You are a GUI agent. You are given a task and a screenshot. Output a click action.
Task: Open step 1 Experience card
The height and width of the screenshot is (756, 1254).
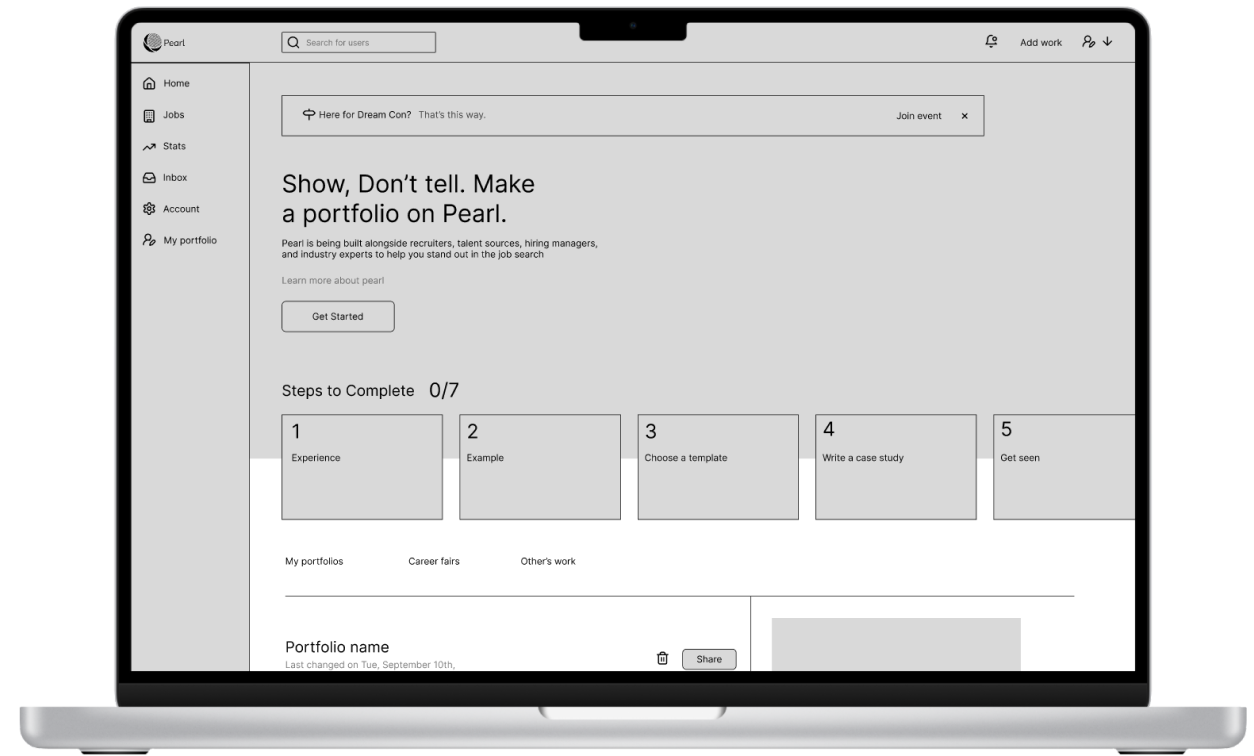point(362,467)
